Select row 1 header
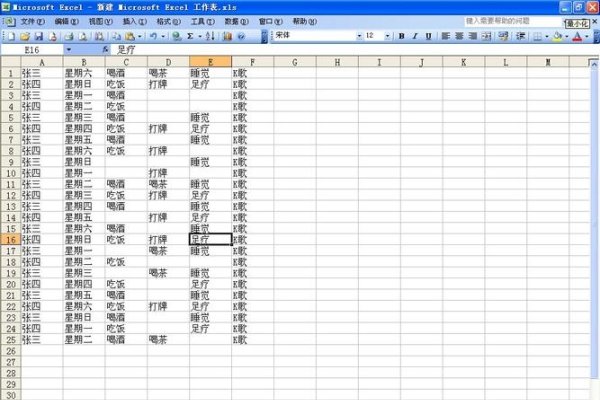This screenshot has height=400, width=600. 11,73
